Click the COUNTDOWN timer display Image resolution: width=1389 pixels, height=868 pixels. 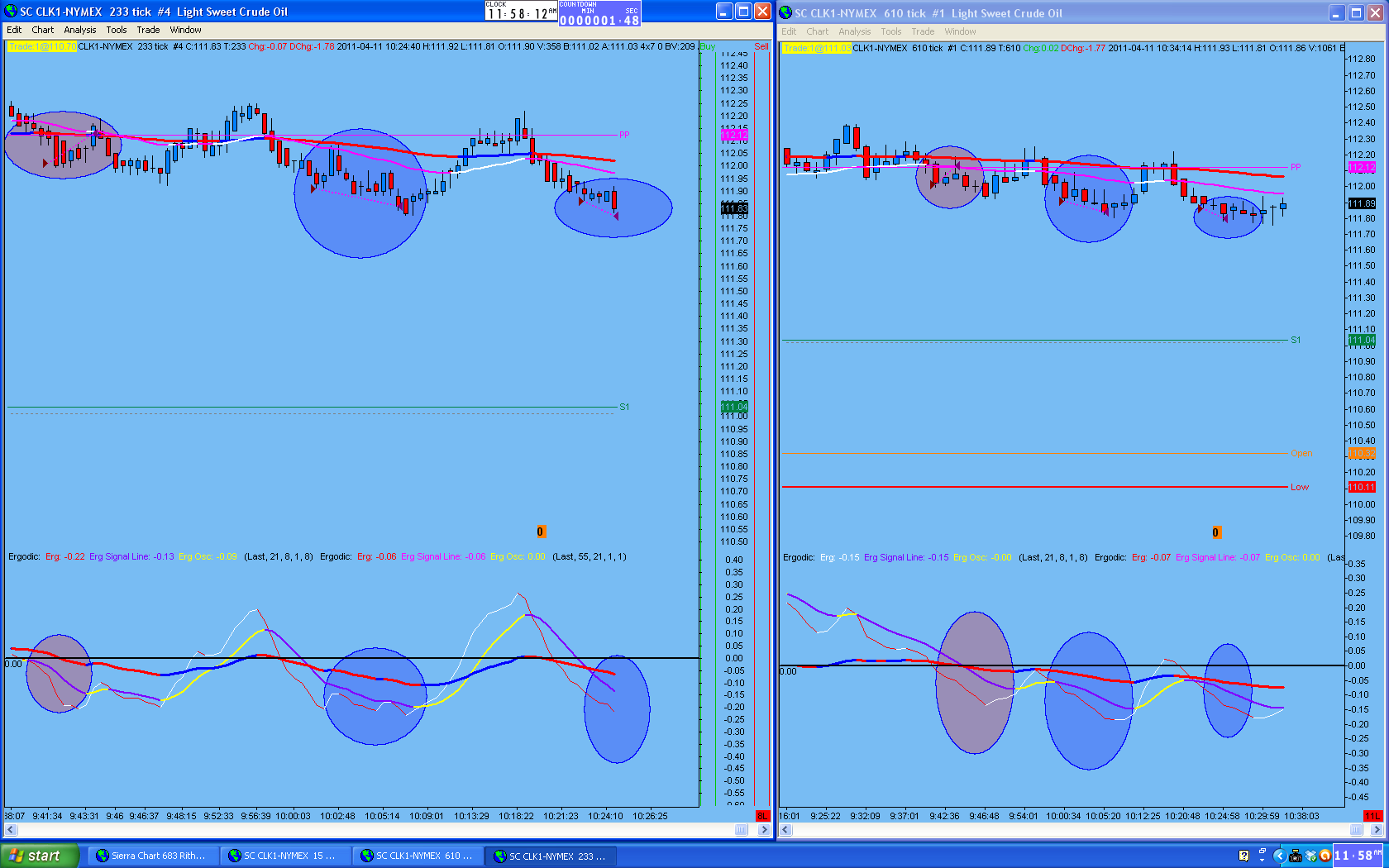coord(599,12)
